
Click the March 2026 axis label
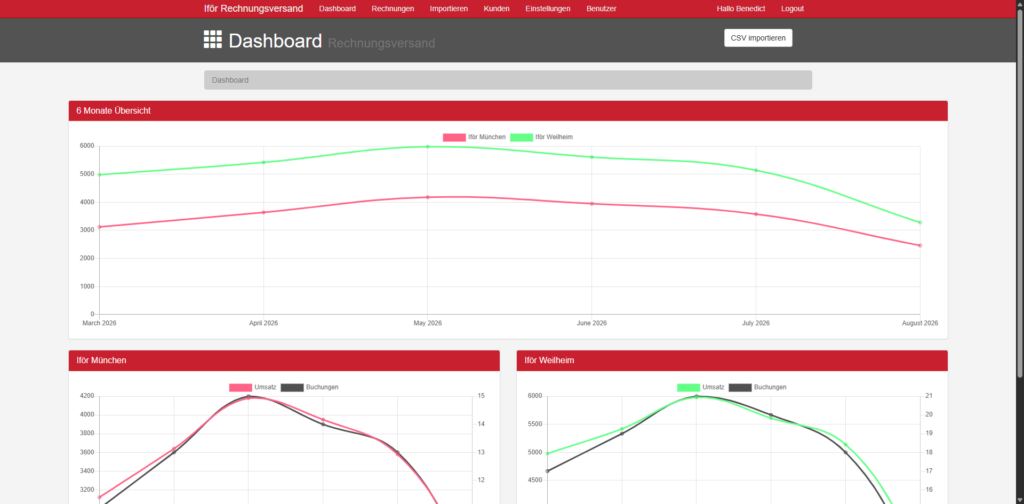pos(99,323)
